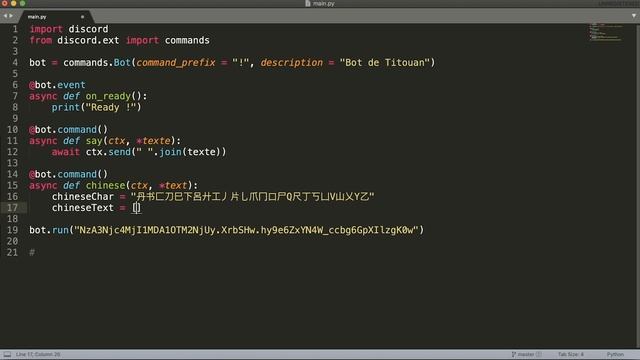Click the word discord on line 1
Image resolution: width=640 pixels, height=360 pixels.
coord(88,29)
